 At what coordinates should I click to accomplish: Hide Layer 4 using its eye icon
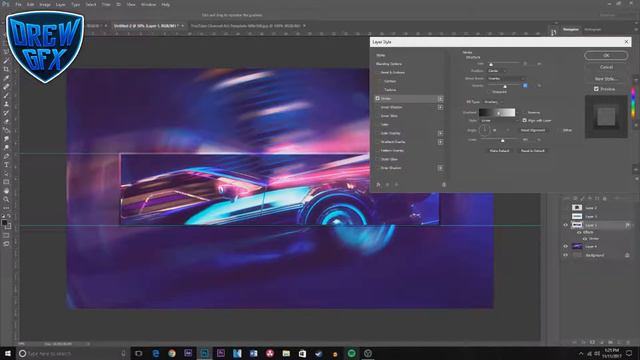pyautogui.click(x=566, y=246)
